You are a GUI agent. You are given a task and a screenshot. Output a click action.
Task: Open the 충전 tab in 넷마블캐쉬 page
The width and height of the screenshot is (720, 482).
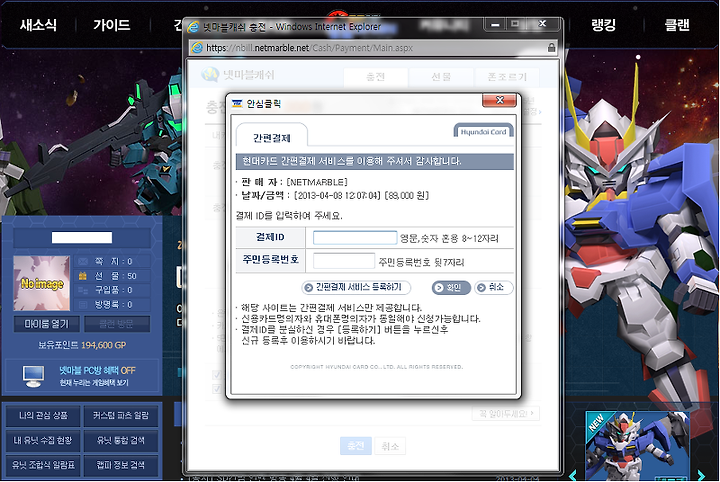(x=375, y=77)
